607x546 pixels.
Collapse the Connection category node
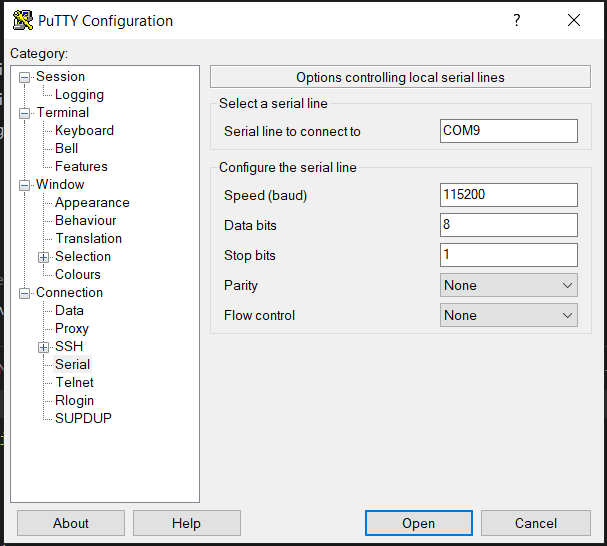(25, 293)
